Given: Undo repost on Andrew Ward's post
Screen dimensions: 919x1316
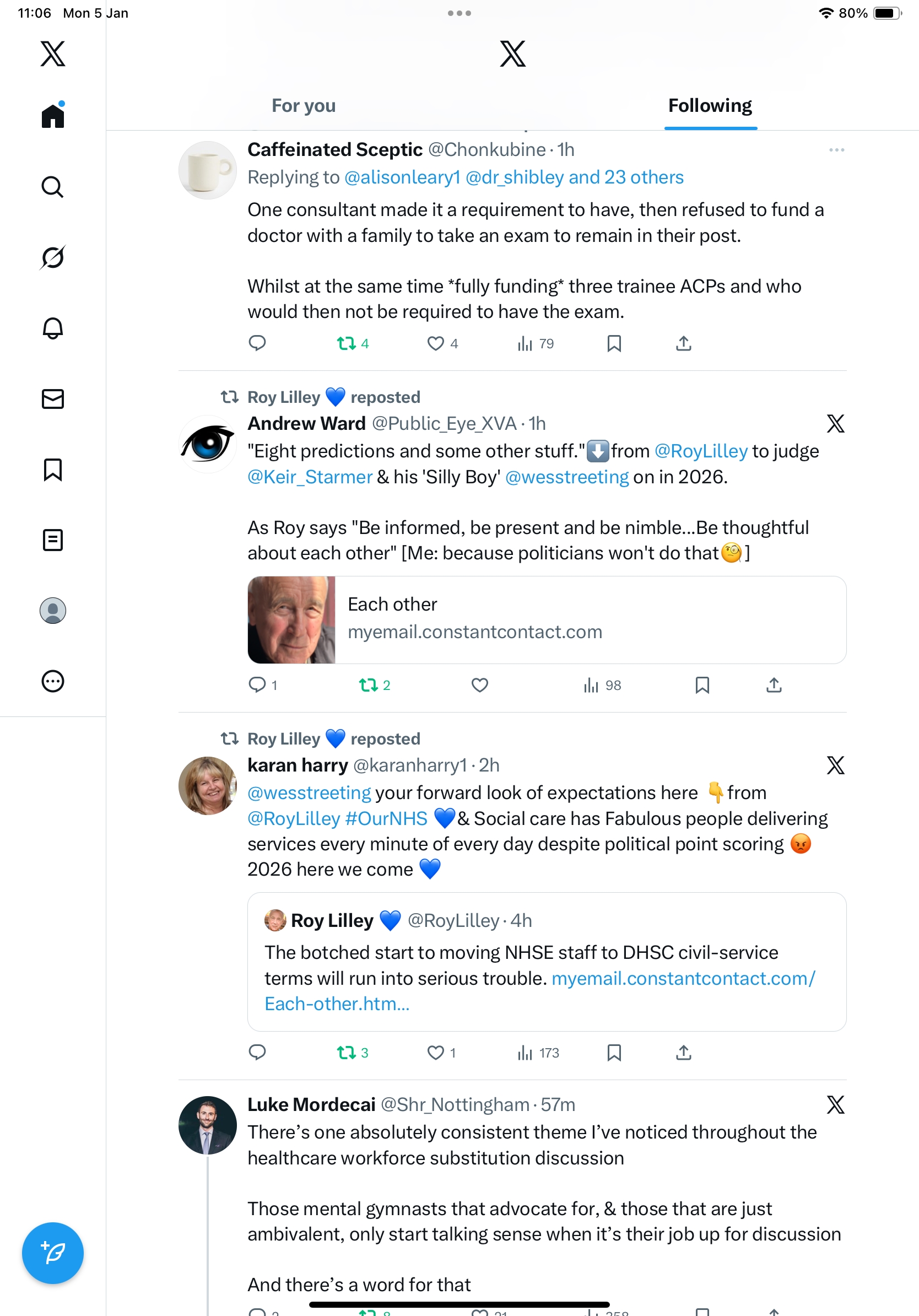Looking at the screenshot, I should tap(368, 685).
